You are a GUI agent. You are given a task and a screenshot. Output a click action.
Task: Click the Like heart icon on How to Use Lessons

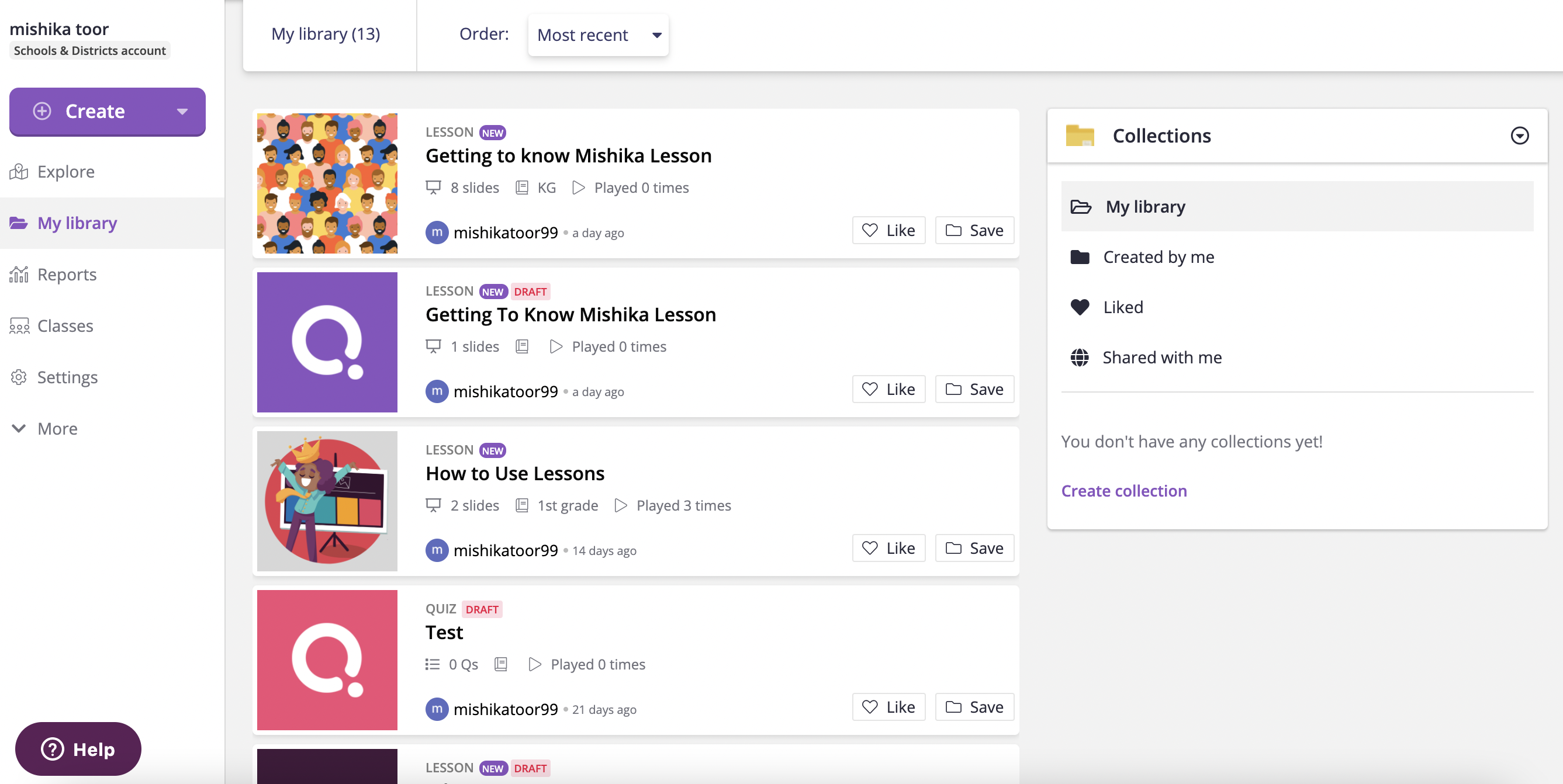870,548
